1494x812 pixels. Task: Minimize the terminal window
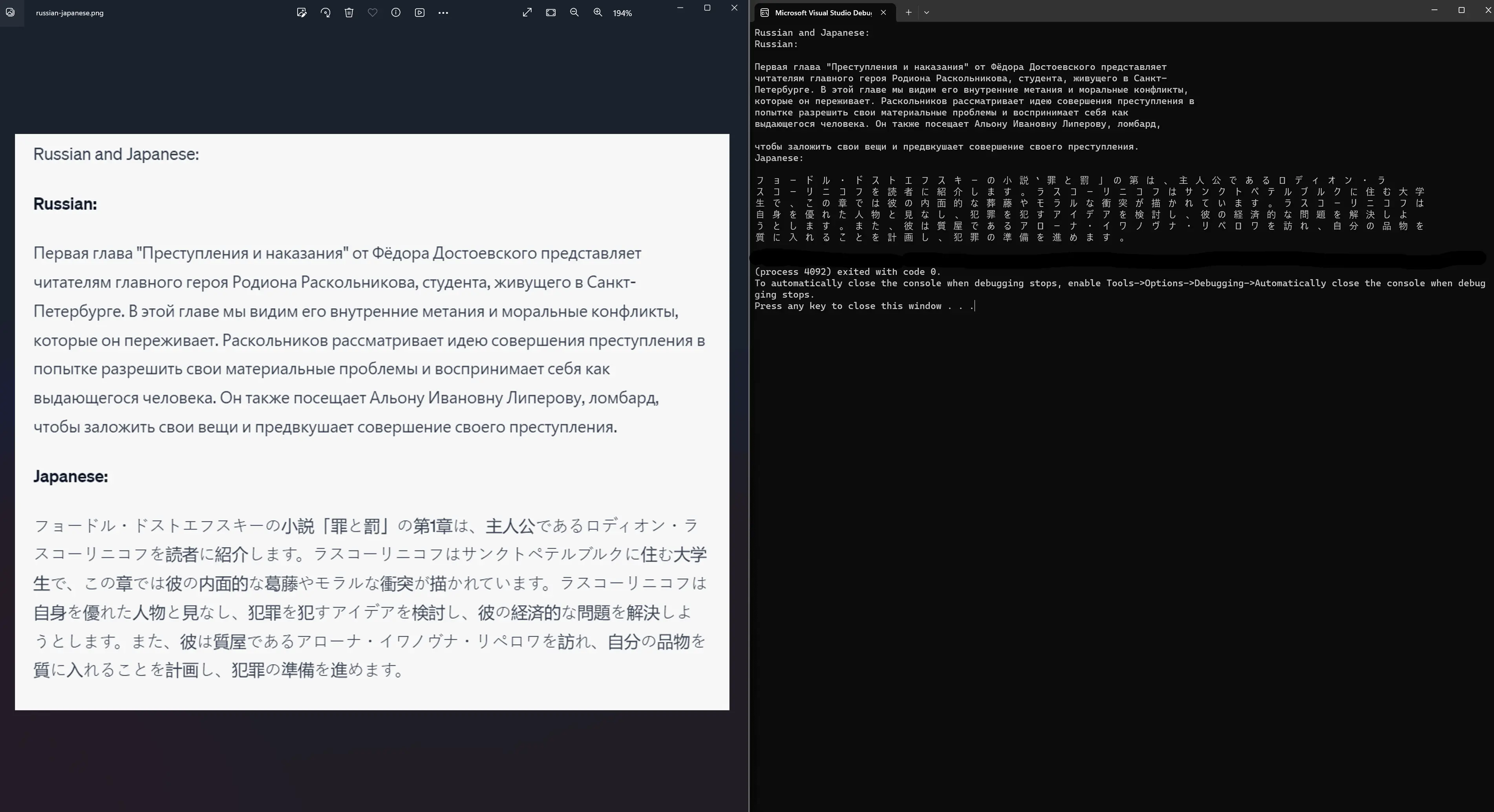tap(1434, 10)
